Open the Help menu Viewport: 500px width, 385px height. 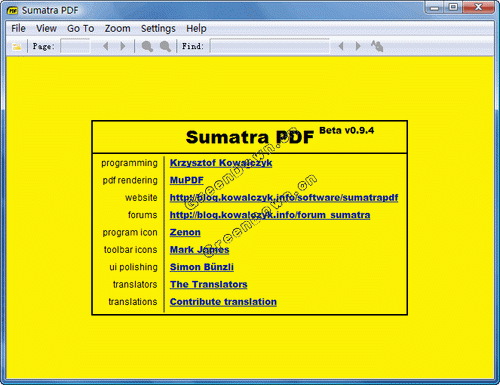click(x=196, y=29)
